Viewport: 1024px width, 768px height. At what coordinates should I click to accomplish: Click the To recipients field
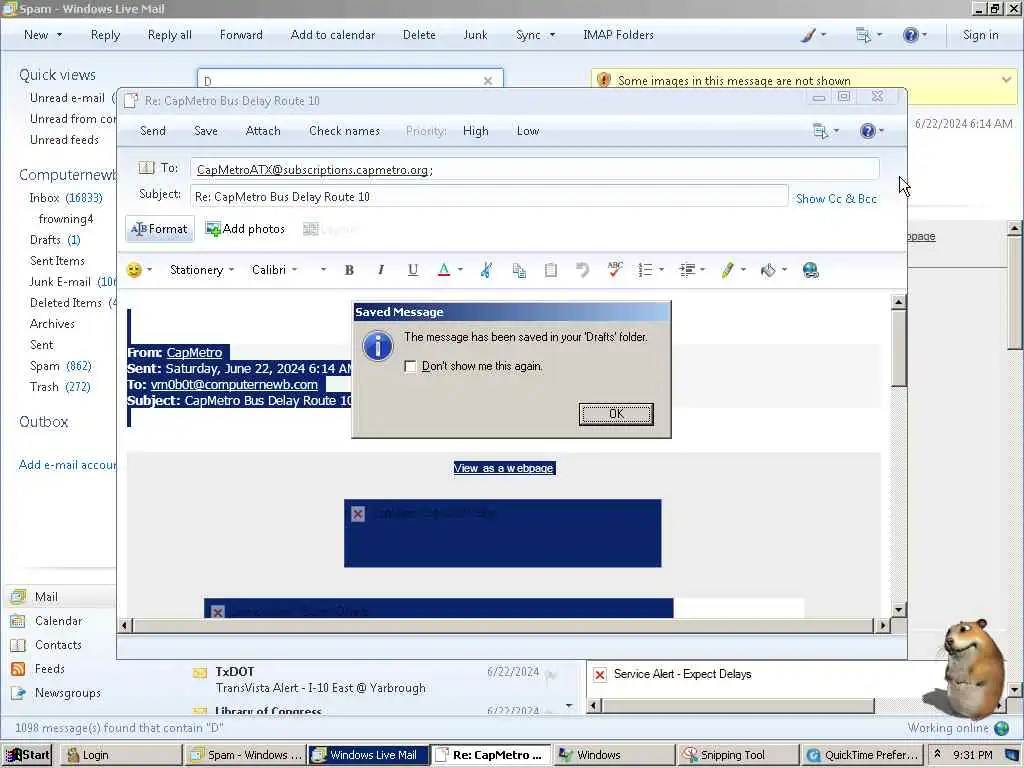click(x=534, y=169)
